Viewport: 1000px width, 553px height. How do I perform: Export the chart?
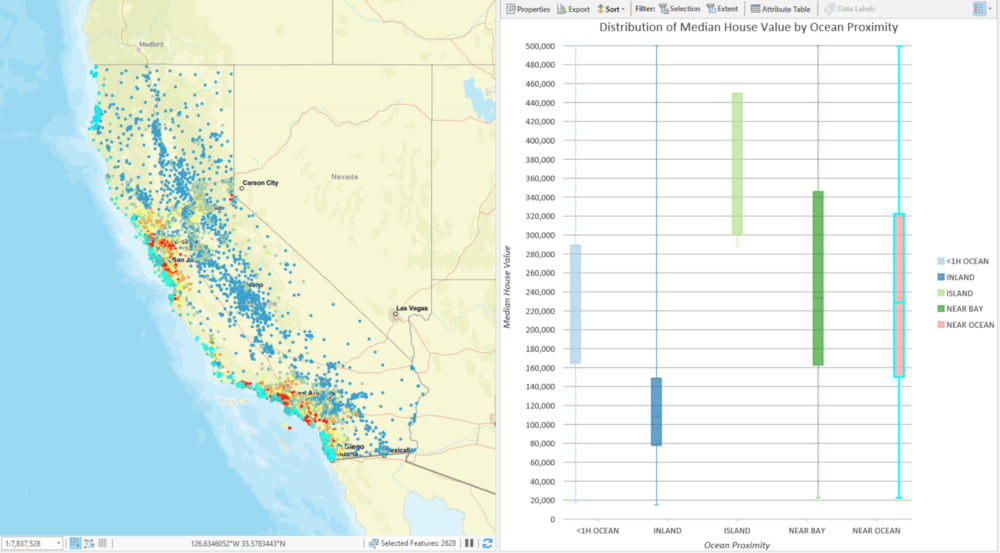click(x=573, y=9)
